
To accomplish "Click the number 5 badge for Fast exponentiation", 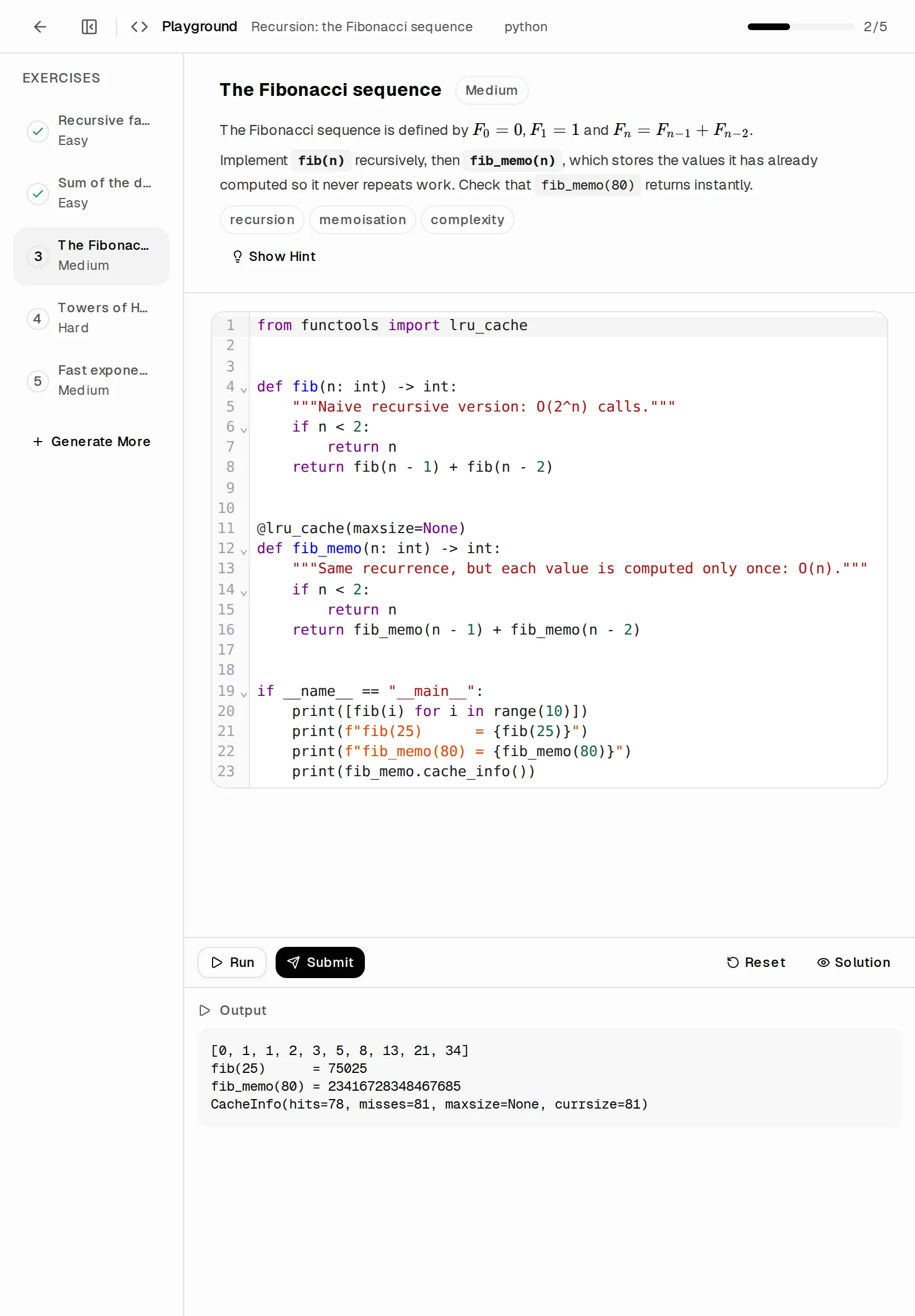I will [x=38, y=381].
